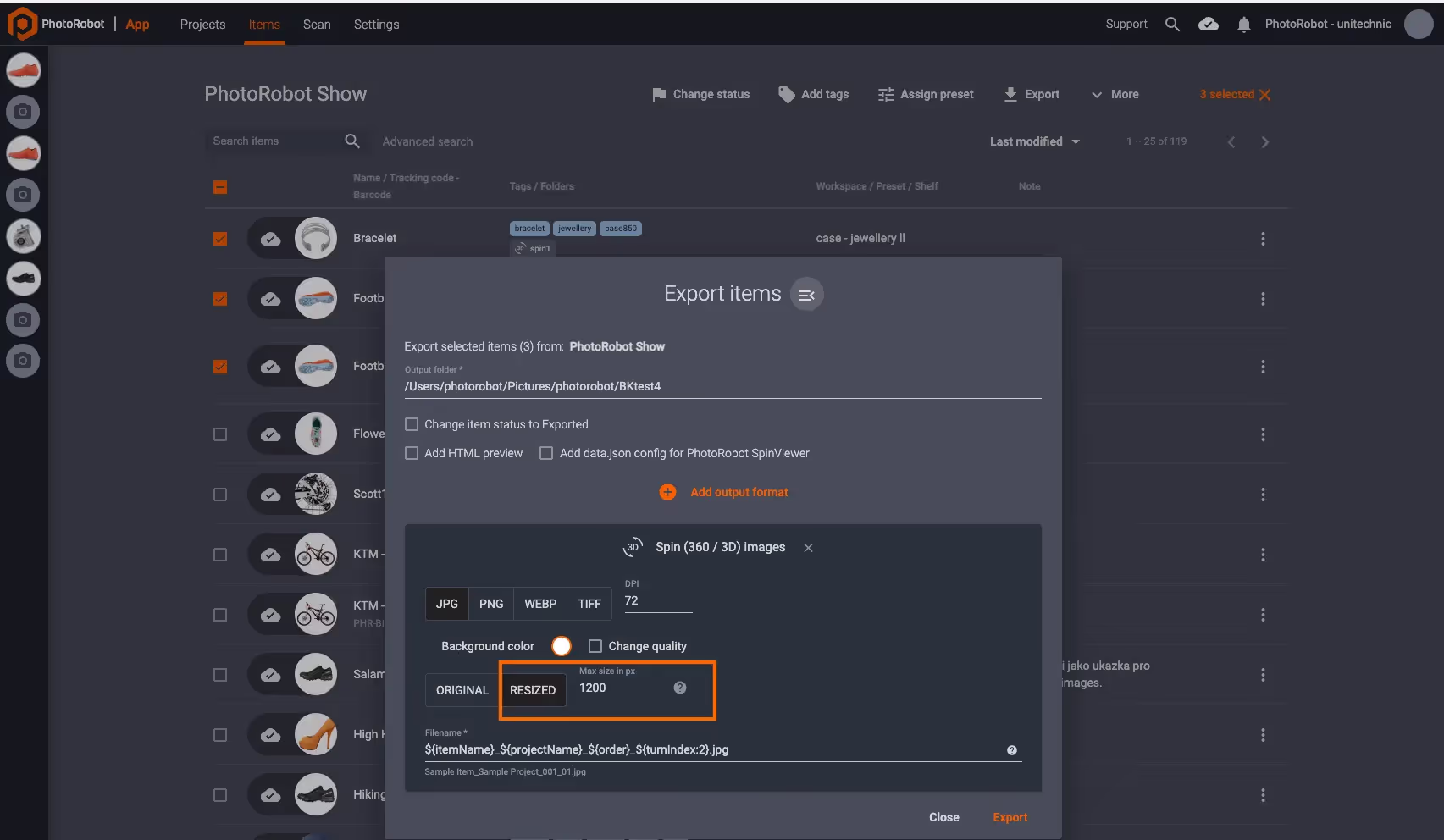
Task: Select TIFF output format
Action: point(589,604)
